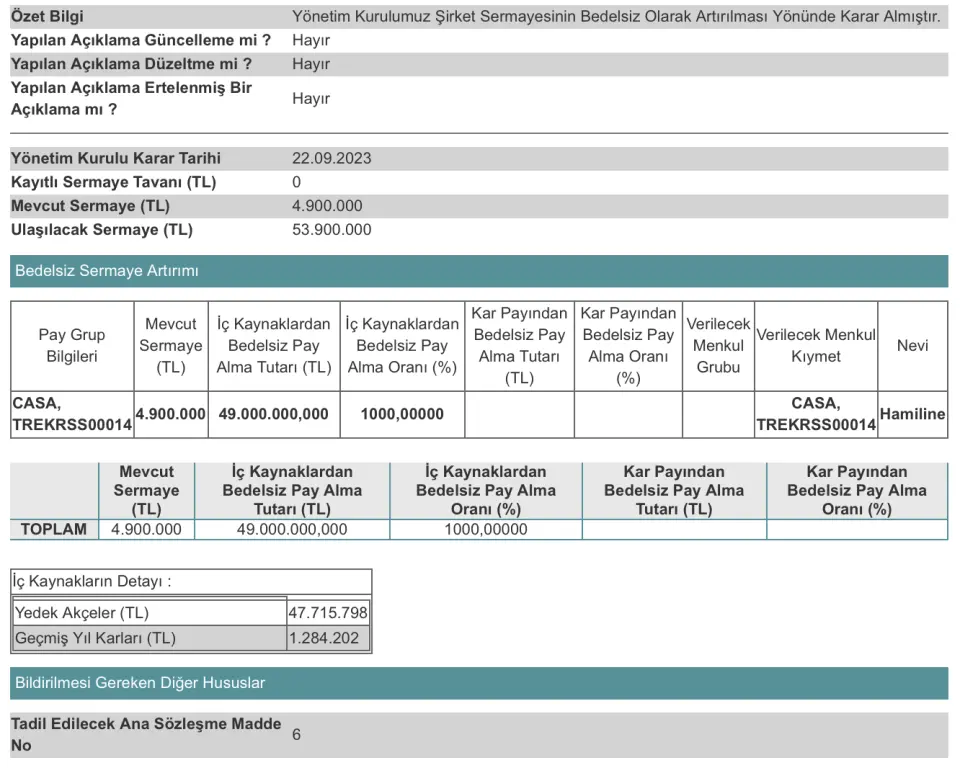Click the Verilecek Menkul Grubu column header
The image size is (960, 768).
click(x=718, y=346)
